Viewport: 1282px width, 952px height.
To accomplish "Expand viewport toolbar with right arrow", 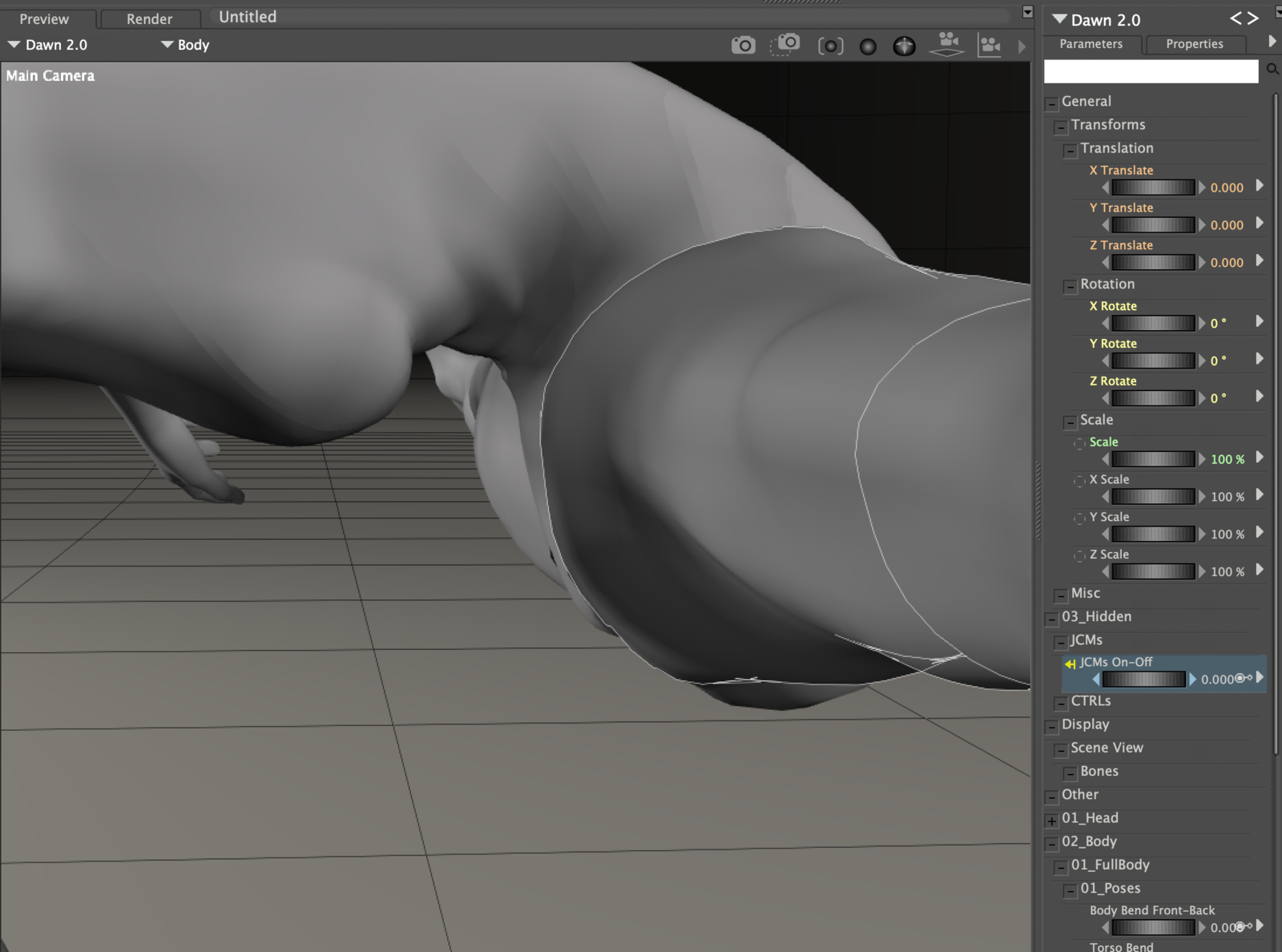I will click(x=1022, y=46).
